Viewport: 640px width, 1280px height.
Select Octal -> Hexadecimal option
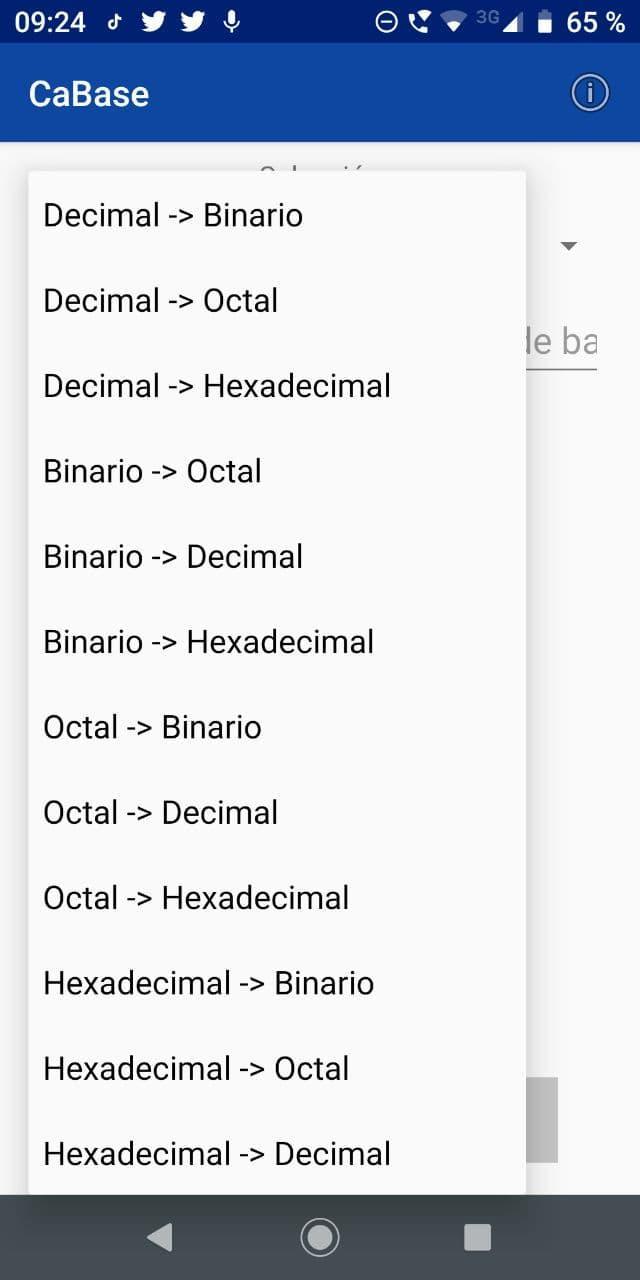coord(196,898)
